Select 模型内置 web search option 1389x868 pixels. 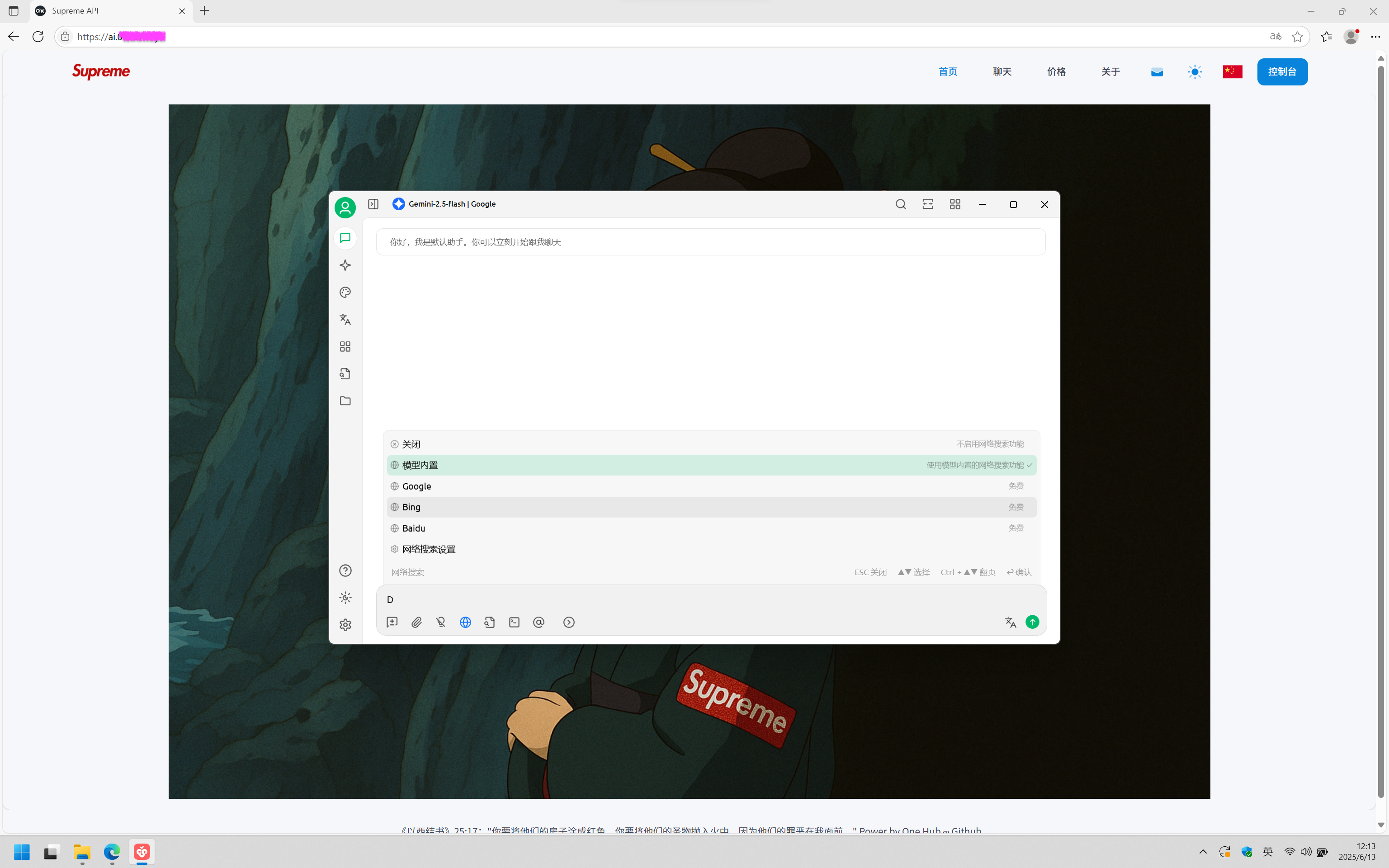click(x=711, y=465)
